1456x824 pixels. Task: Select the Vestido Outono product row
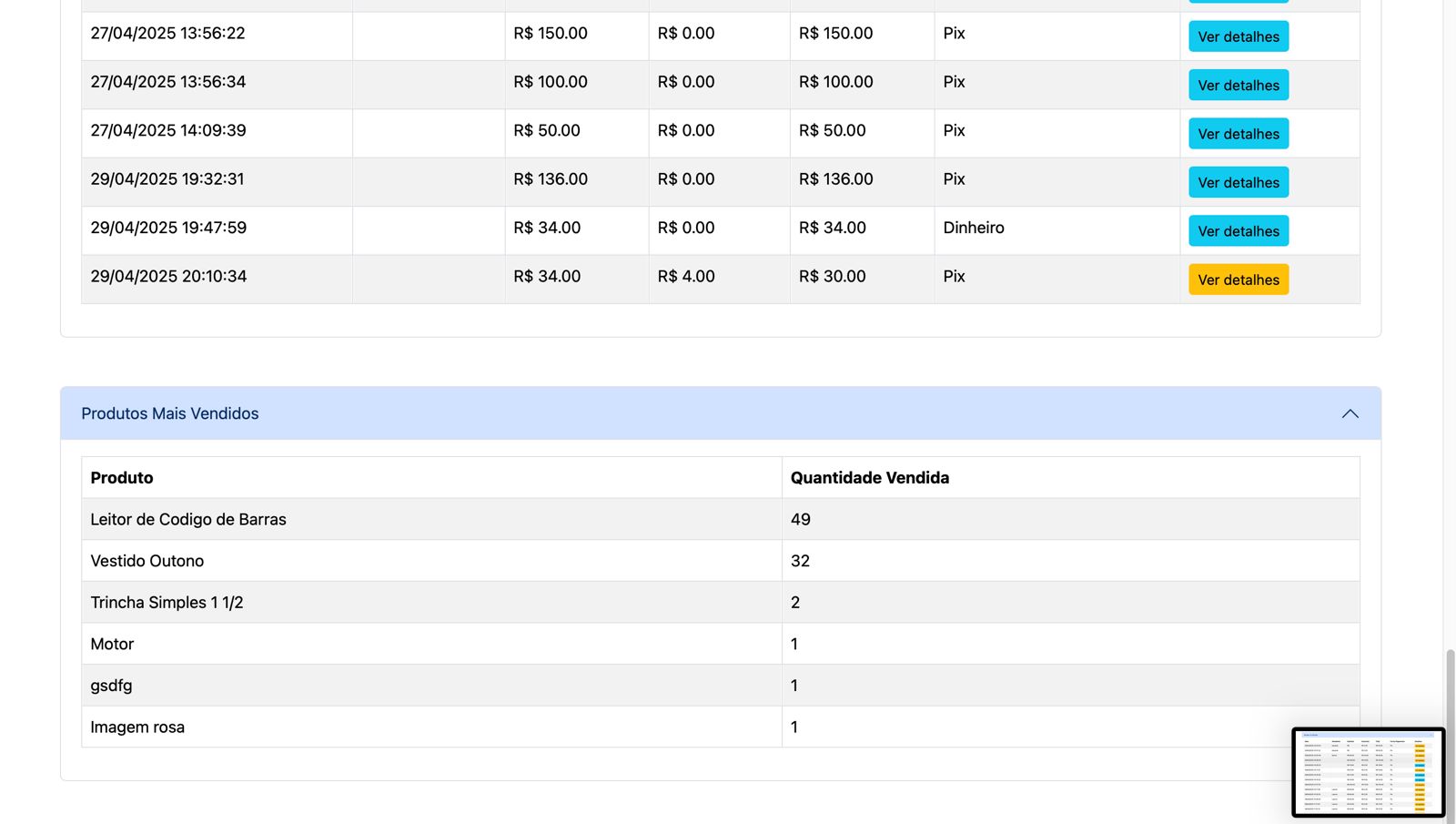click(147, 561)
